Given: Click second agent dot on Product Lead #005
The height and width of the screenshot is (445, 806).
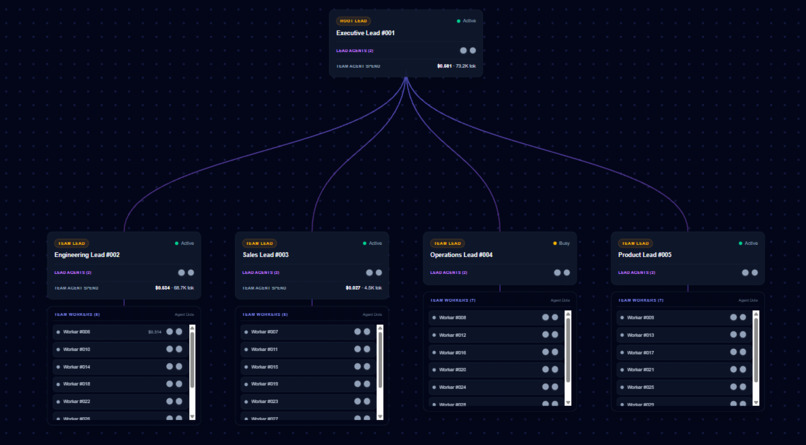Looking at the screenshot, I should coord(755,272).
